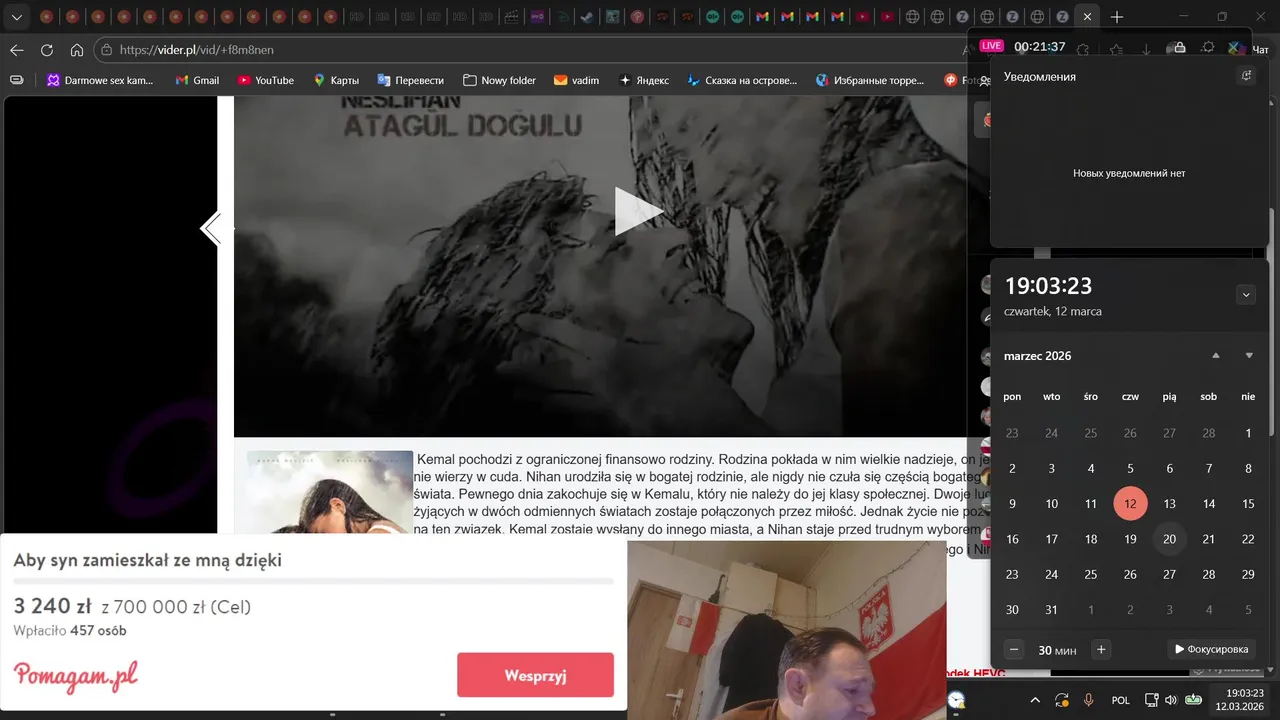Click the Чат button in the toolbar
Image resolution: width=1280 pixels, height=720 pixels.
[x=1260, y=48]
